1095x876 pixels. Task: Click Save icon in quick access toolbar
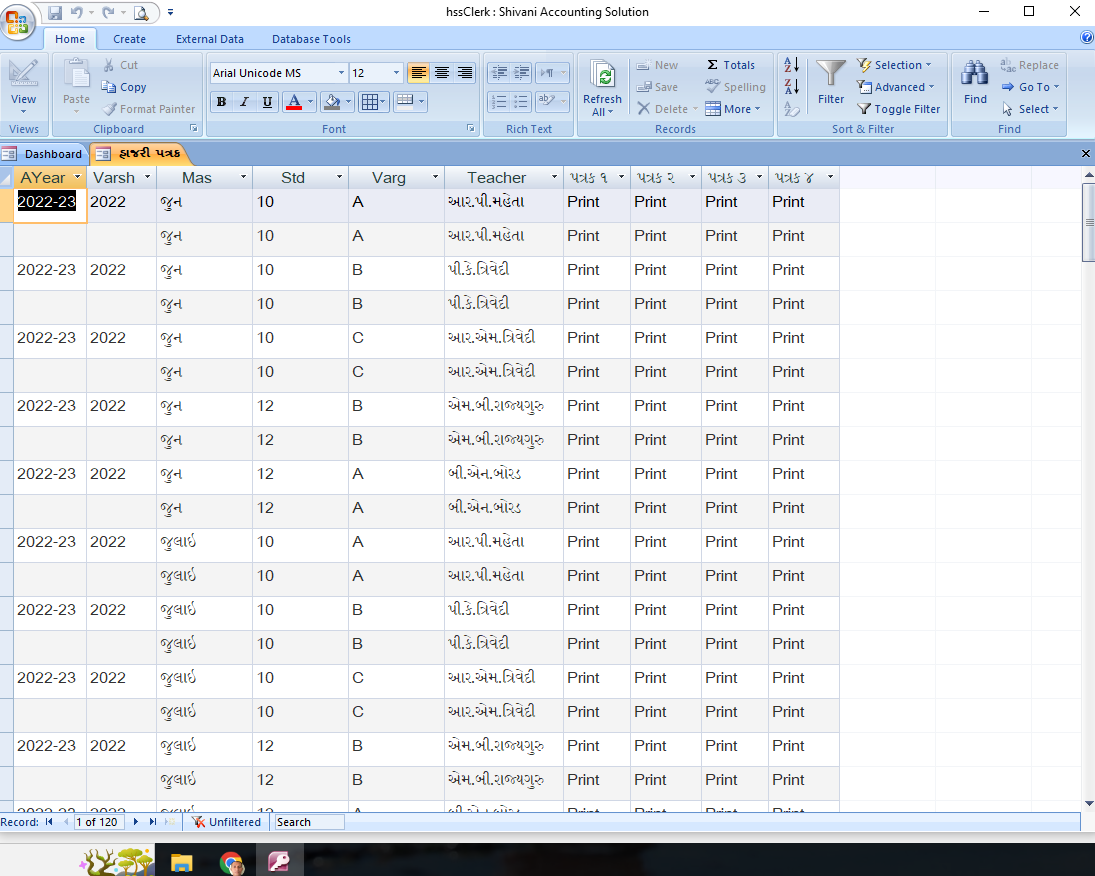tap(55, 13)
